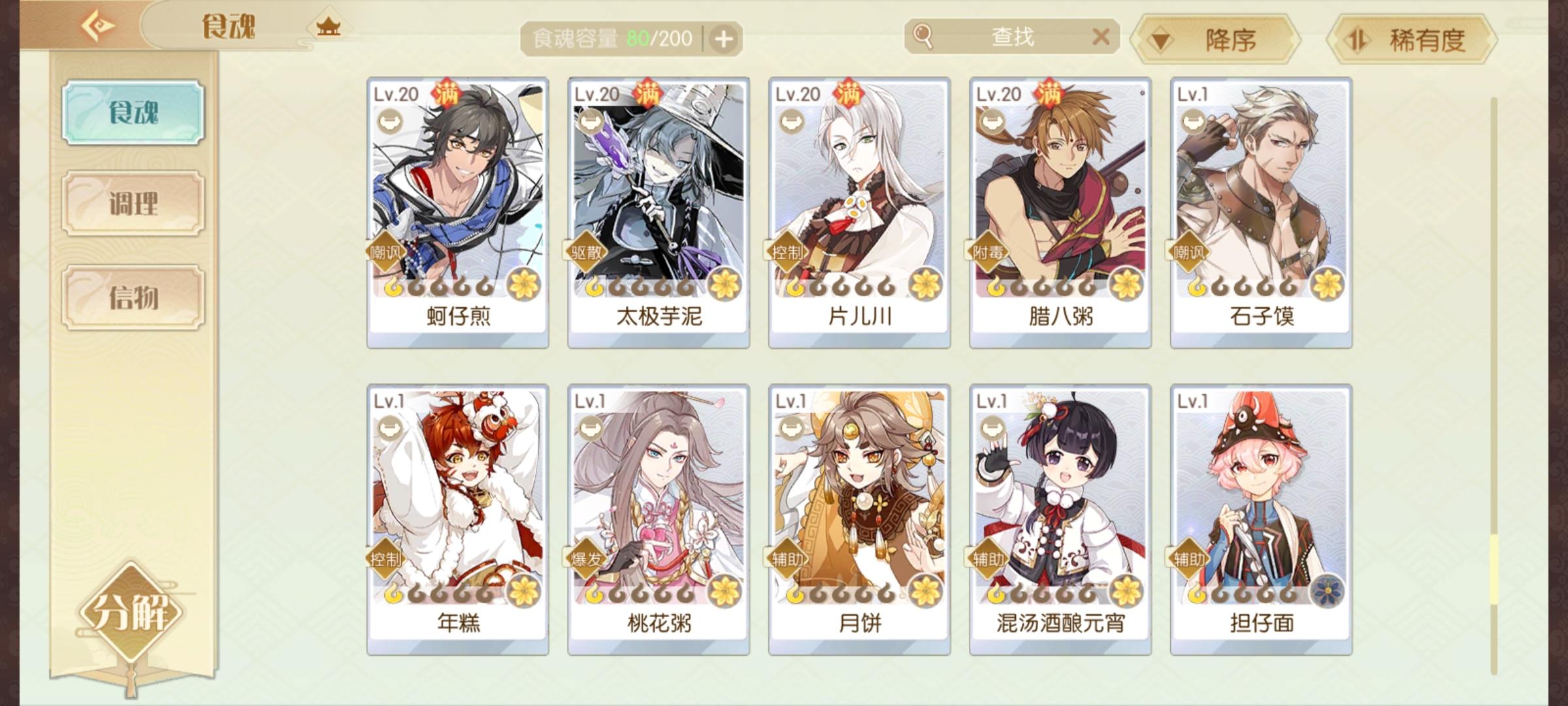Toggle 降序 descending sort order
The height and width of the screenshot is (706, 1568).
(1215, 40)
